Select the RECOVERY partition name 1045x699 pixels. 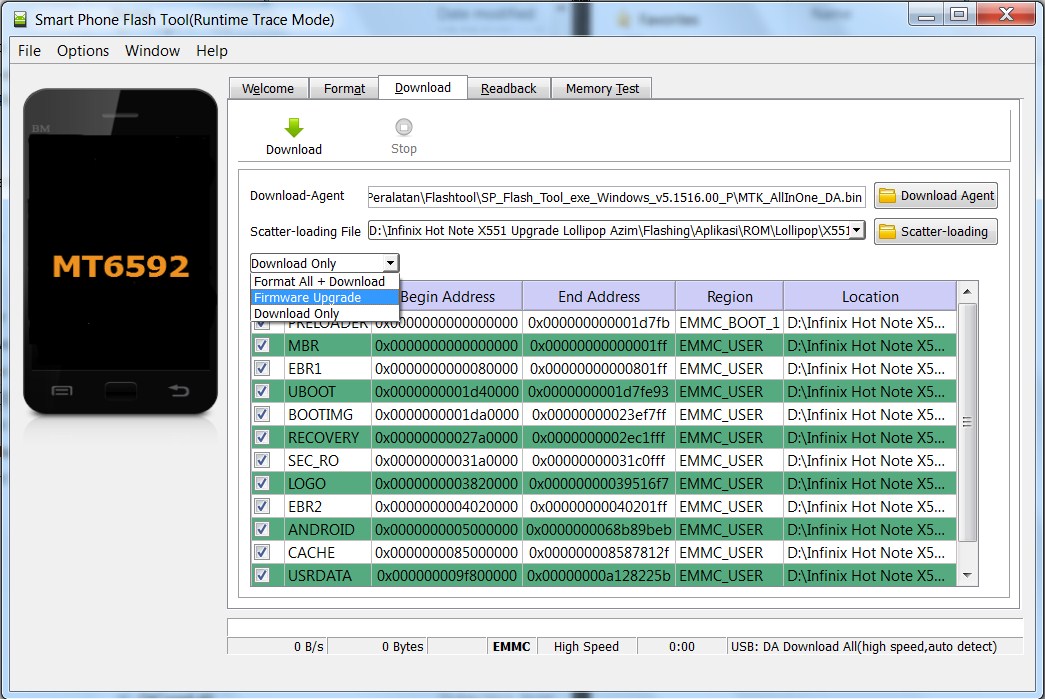click(x=323, y=438)
